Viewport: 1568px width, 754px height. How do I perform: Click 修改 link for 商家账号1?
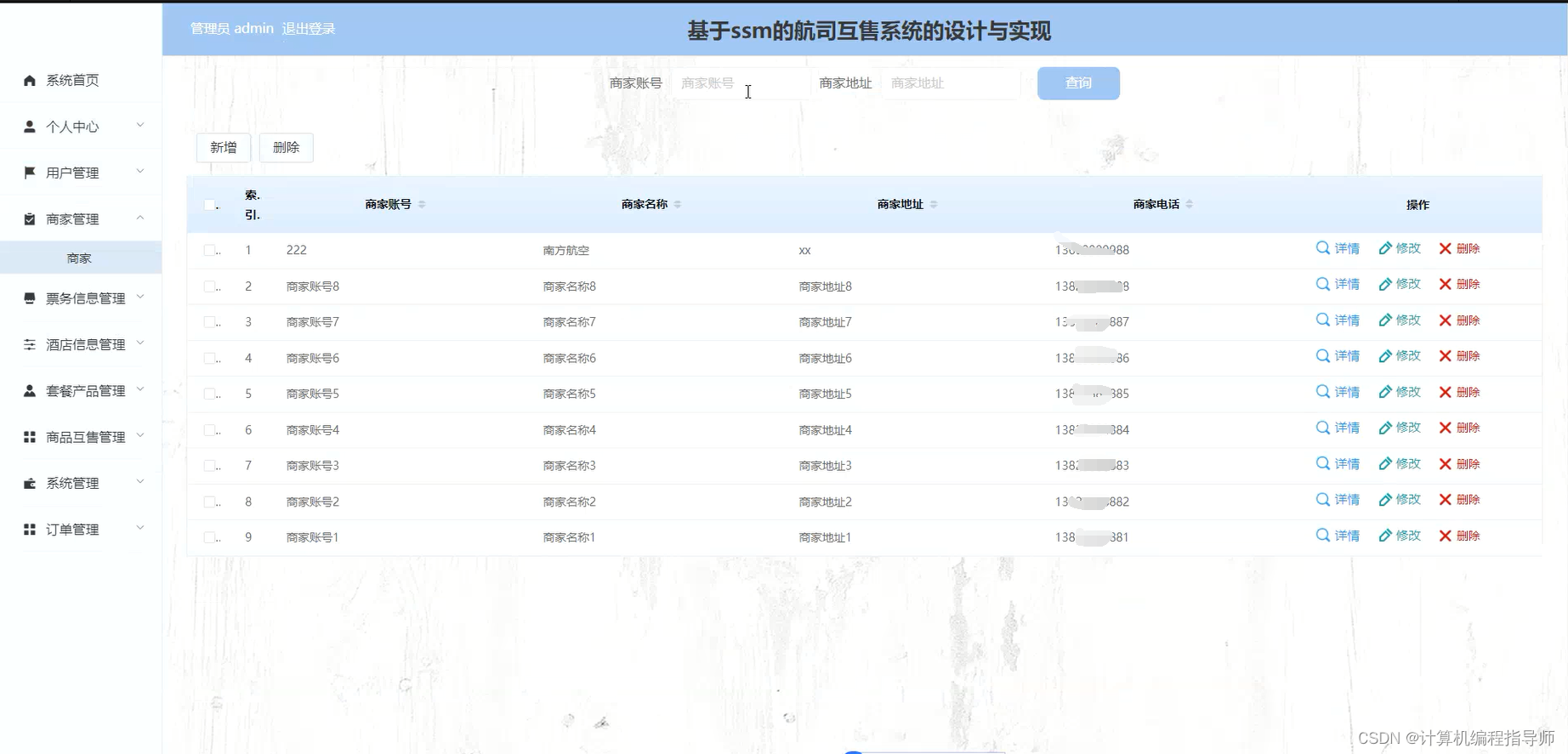coord(1408,536)
